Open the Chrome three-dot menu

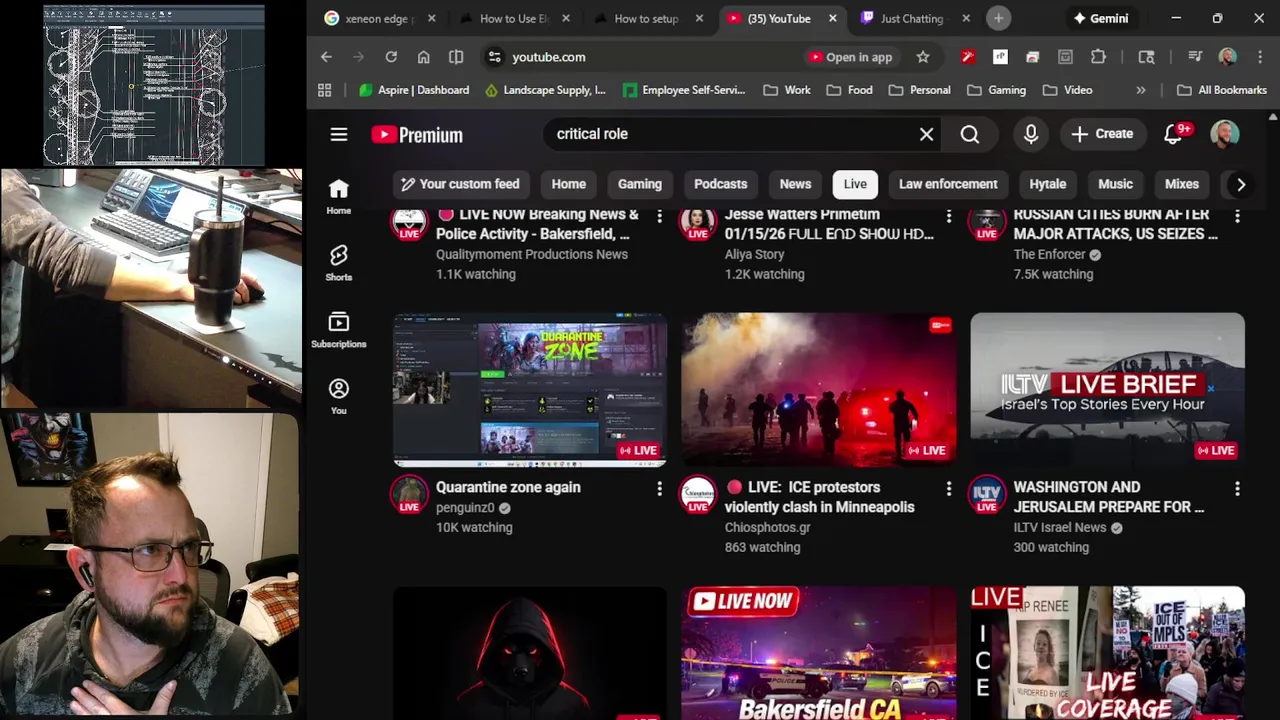(x=1259, y=57)
